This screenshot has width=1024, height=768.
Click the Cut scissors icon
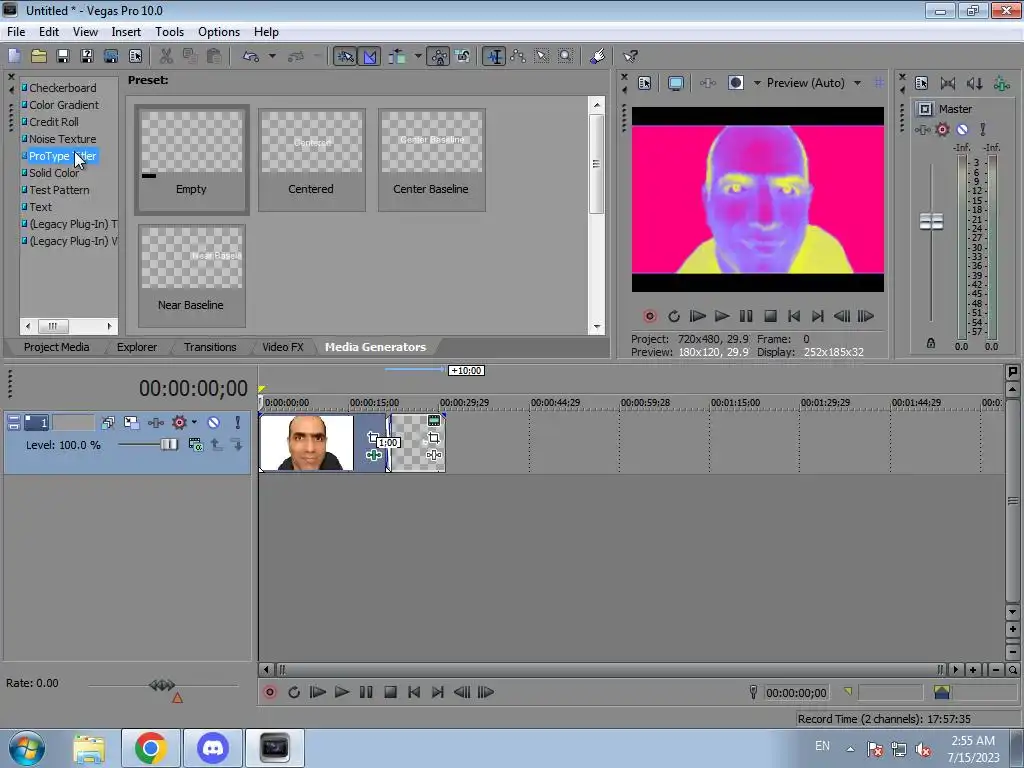167,56
